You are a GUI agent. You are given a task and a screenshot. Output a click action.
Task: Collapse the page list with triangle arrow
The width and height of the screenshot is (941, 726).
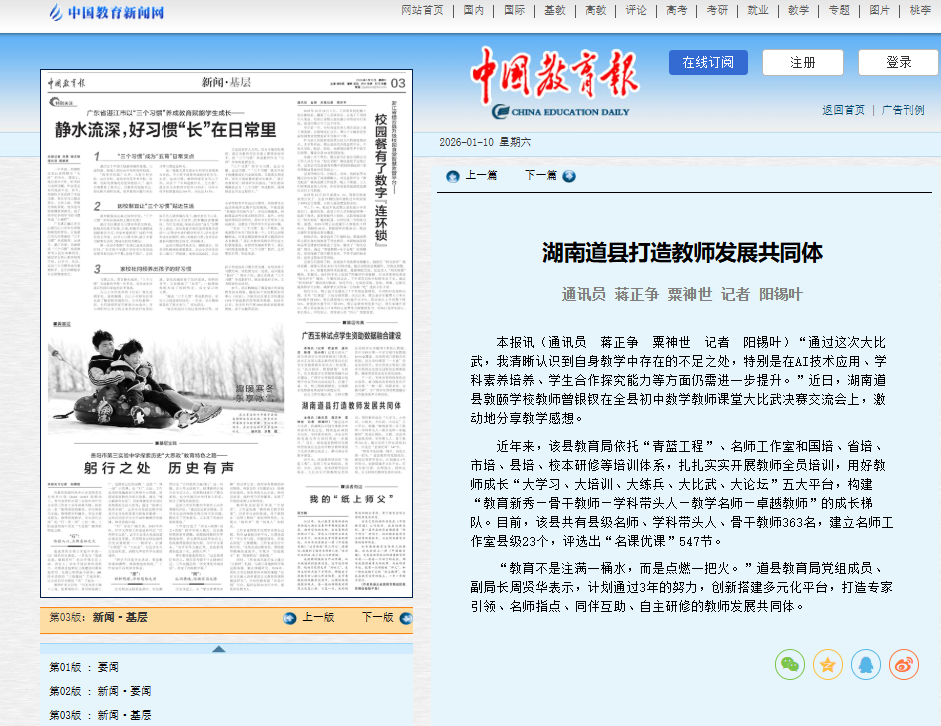click(218, 648)
